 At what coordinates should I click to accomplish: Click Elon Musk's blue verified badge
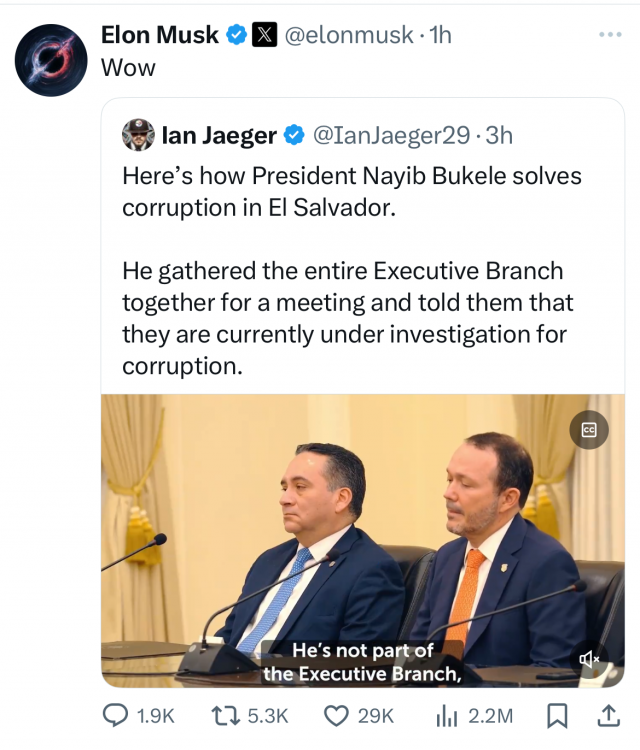237,36
